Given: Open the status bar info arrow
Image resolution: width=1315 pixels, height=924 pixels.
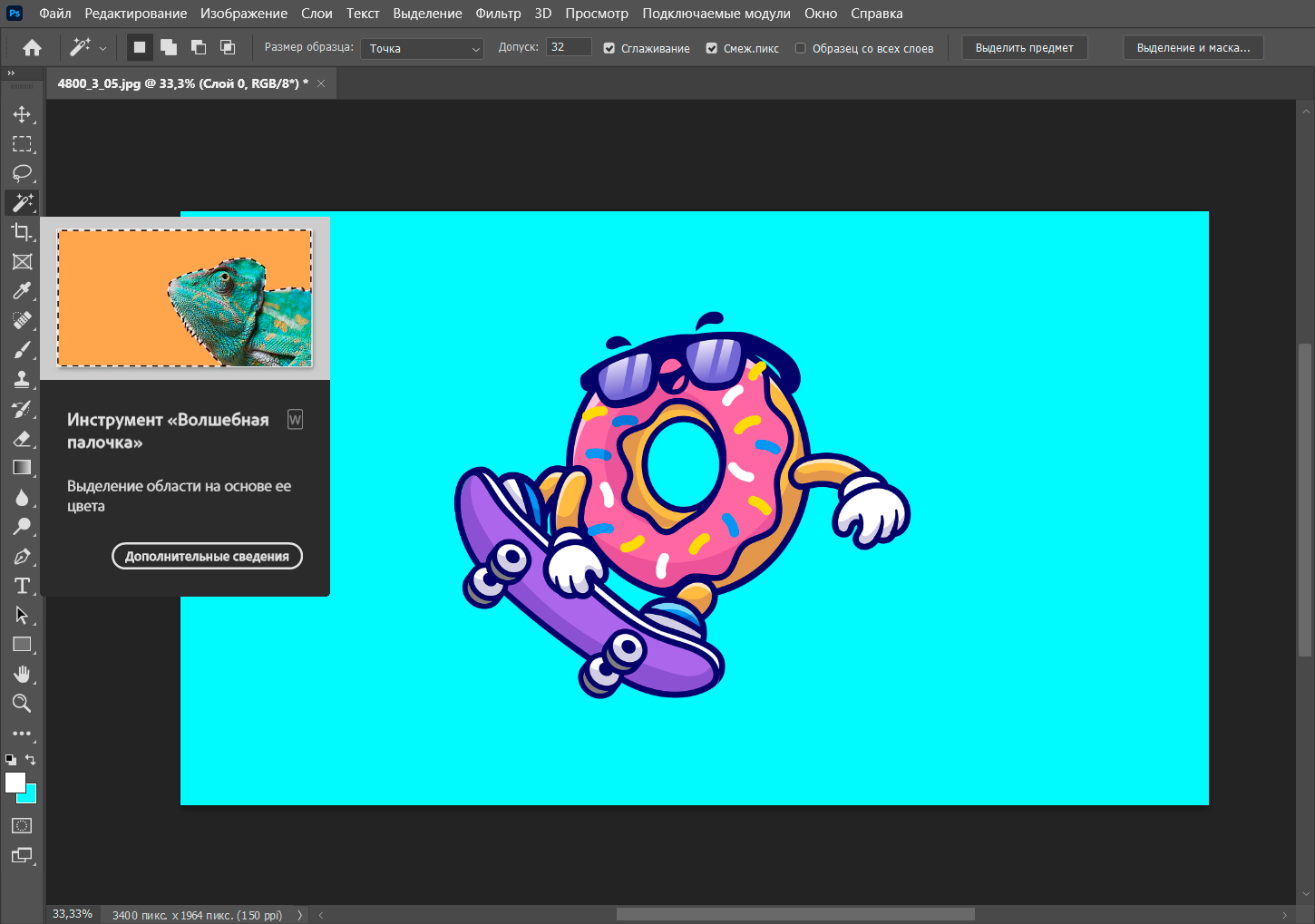Looking at the screenshot, I should (299, 915).
